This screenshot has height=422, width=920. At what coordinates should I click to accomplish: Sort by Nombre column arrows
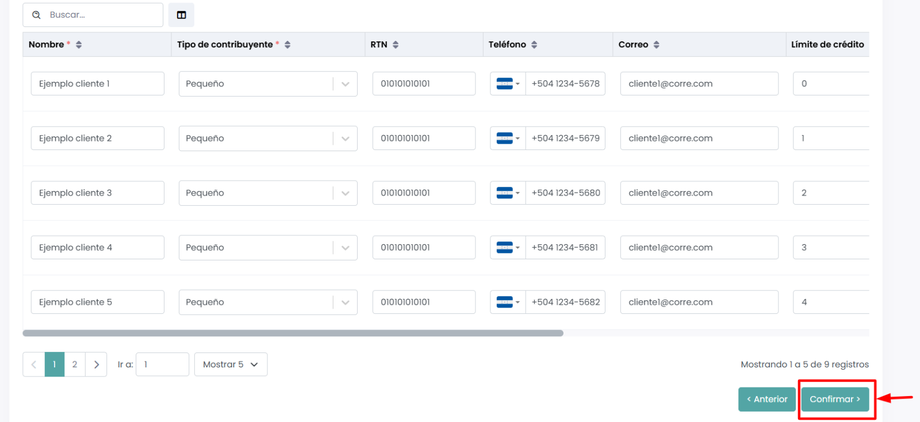[79, 45]
